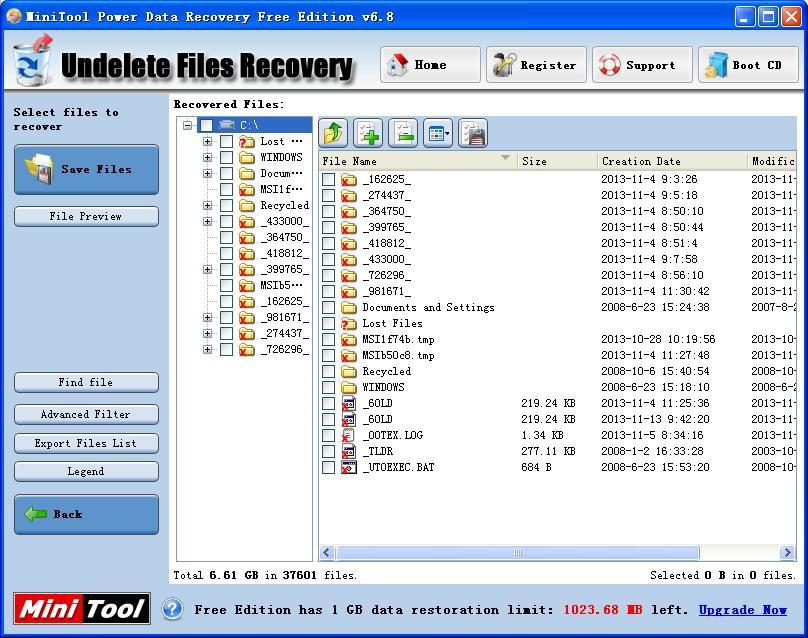Image resolution: width=808 pixels, height=638 pixels.
Task: Expand the Docum... node in tree
Action: (x=207, y=173)
